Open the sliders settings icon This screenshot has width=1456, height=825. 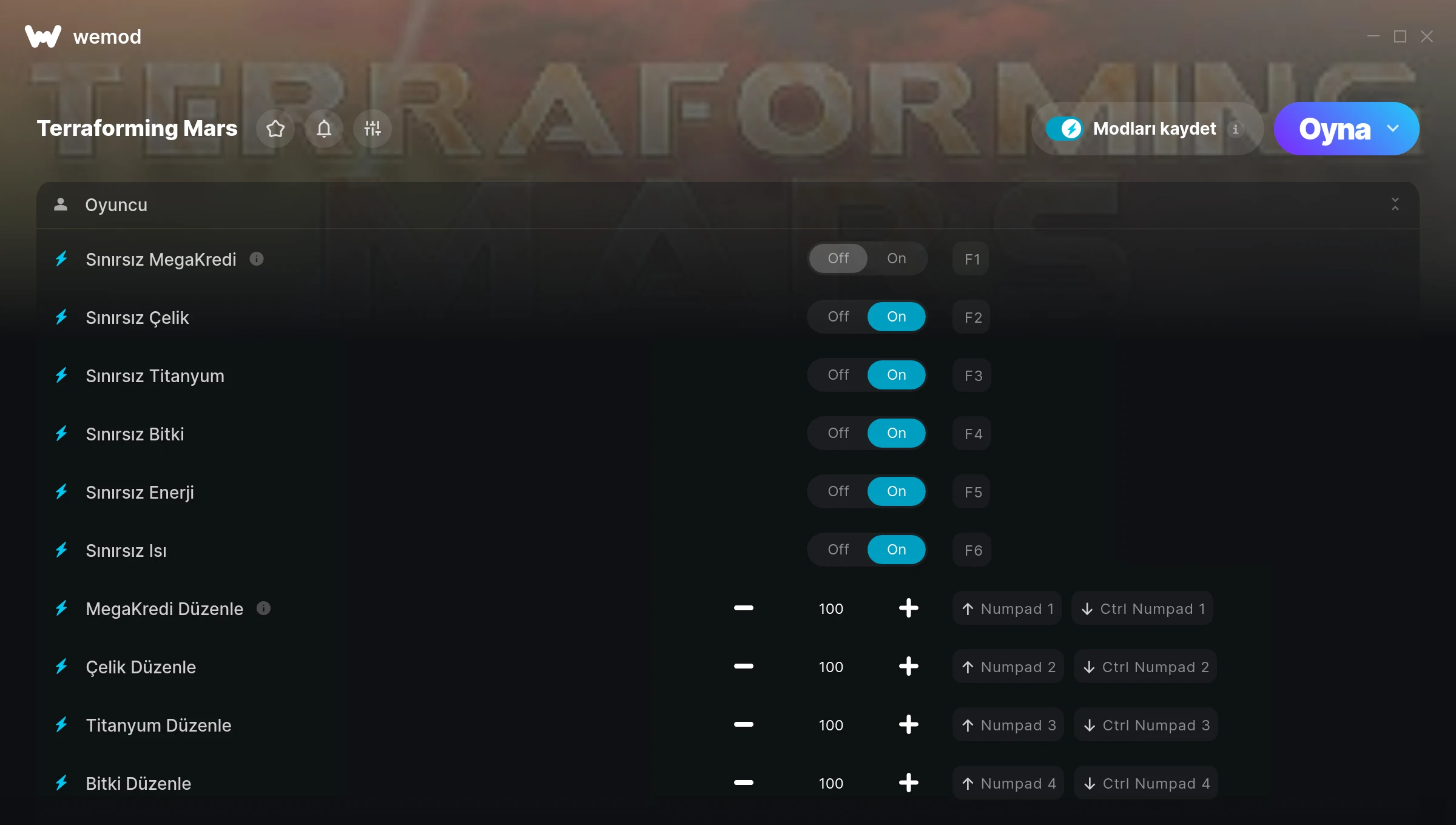[372, 129]
